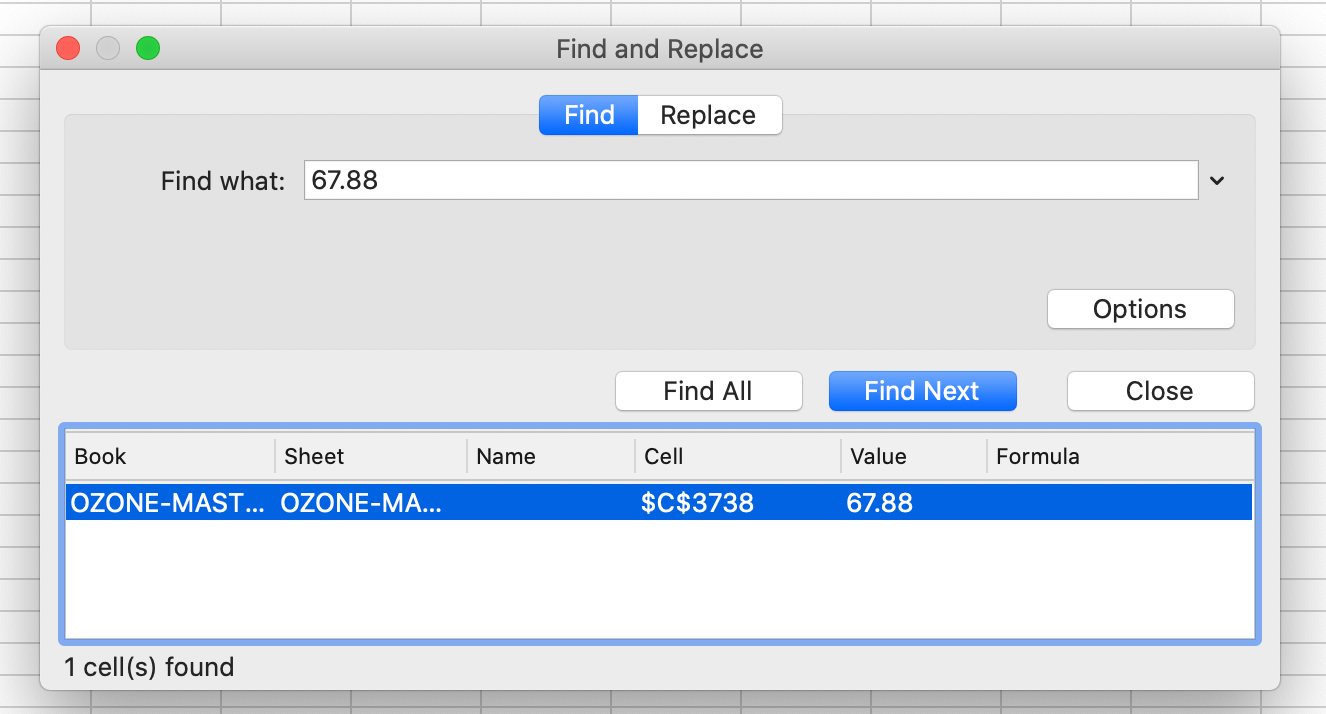This screenshot has height=714, width=1326.
Task: Switch to the Replace tab
Action: [x=708, y=115]
